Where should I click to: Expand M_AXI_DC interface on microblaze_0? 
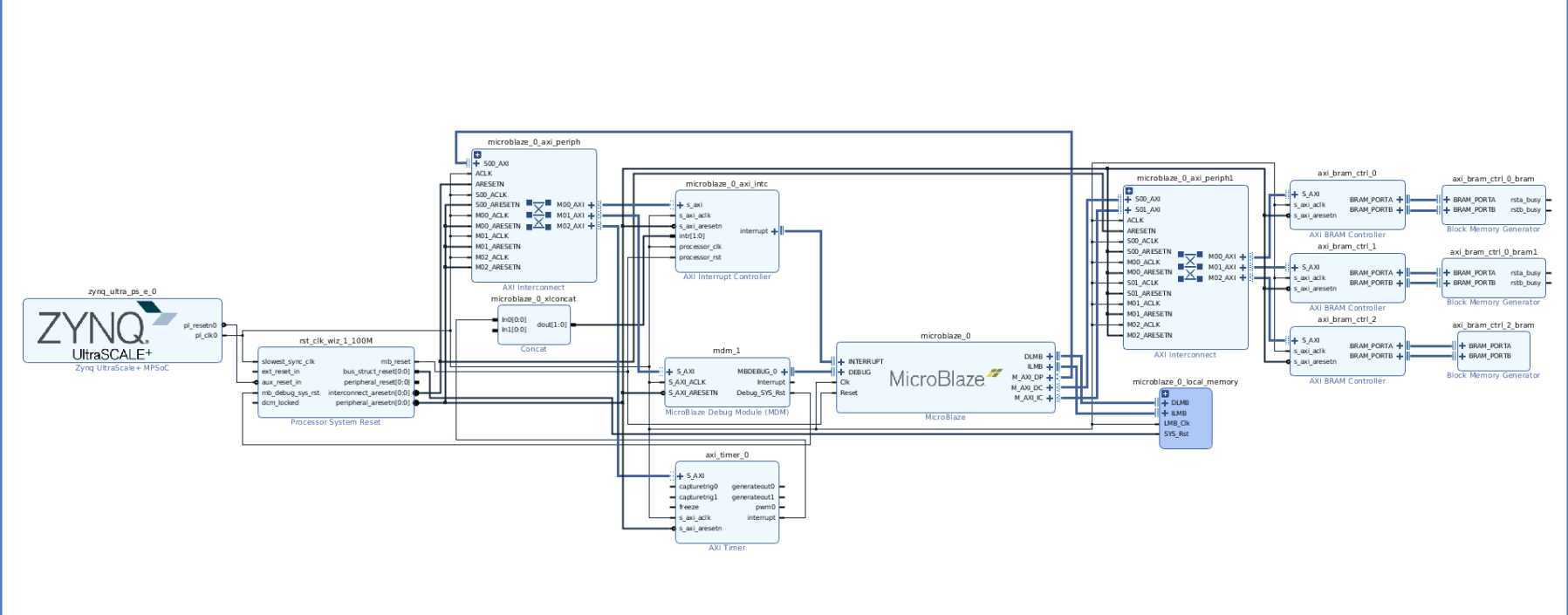[x=1050, y=388]
